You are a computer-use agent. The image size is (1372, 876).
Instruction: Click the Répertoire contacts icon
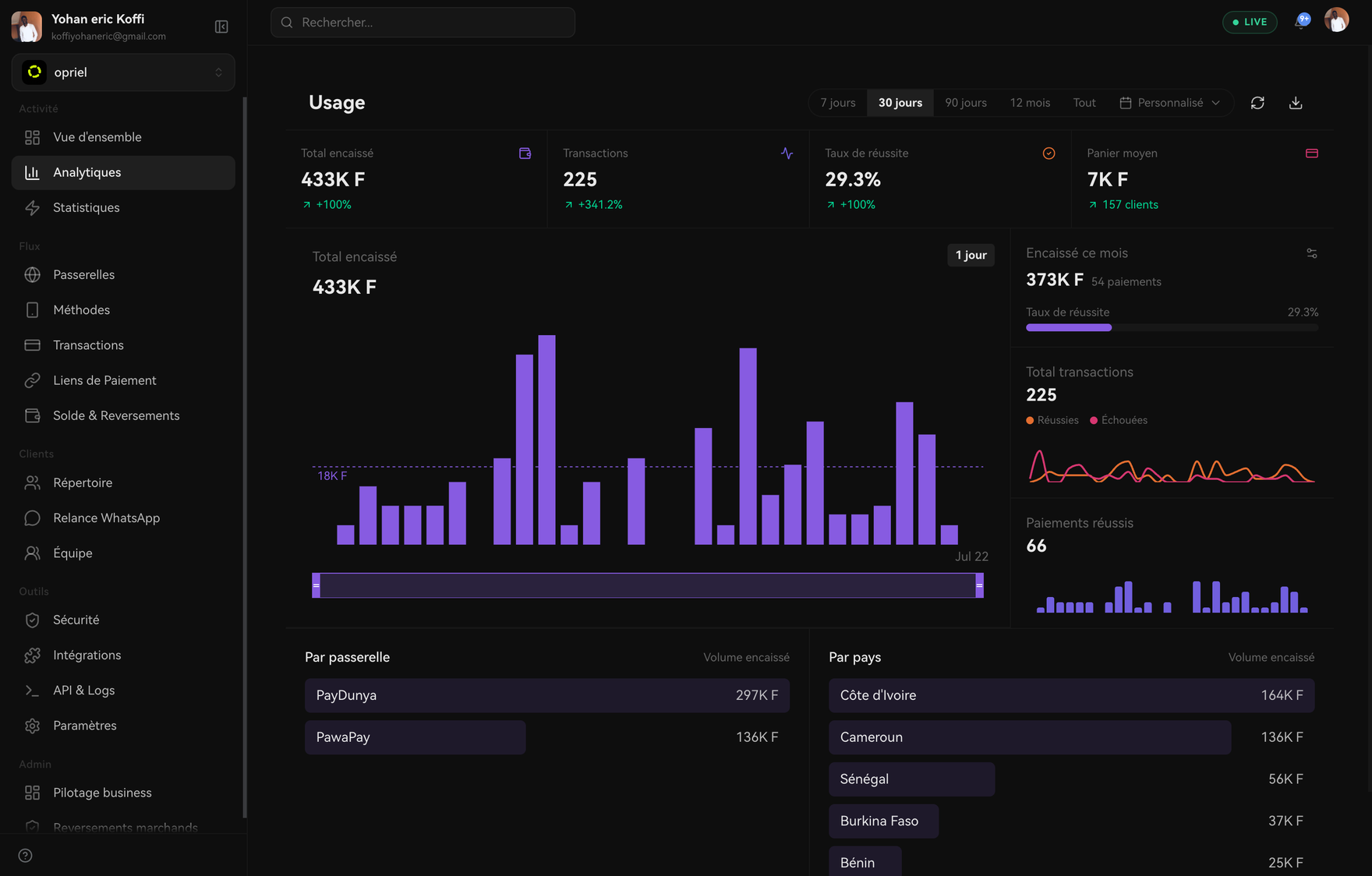point(32,483)
